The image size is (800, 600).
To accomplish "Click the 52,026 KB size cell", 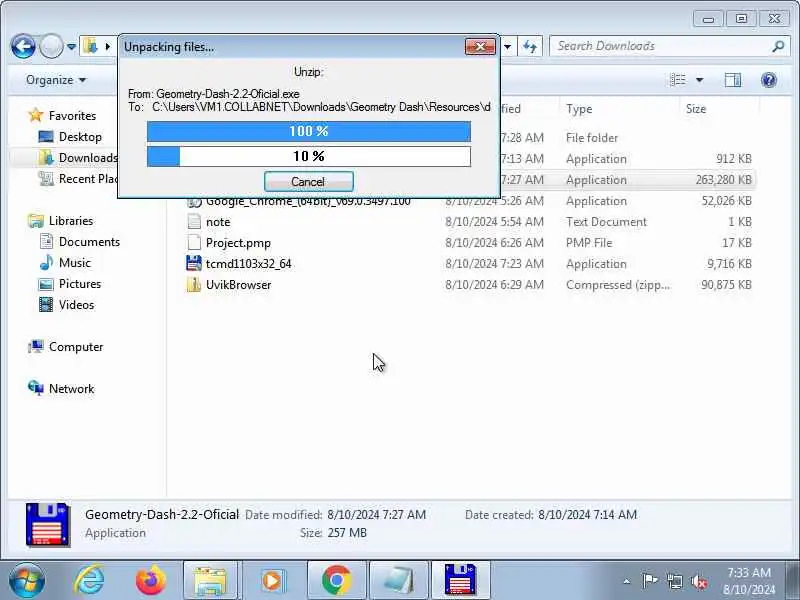I will [727, 201].
